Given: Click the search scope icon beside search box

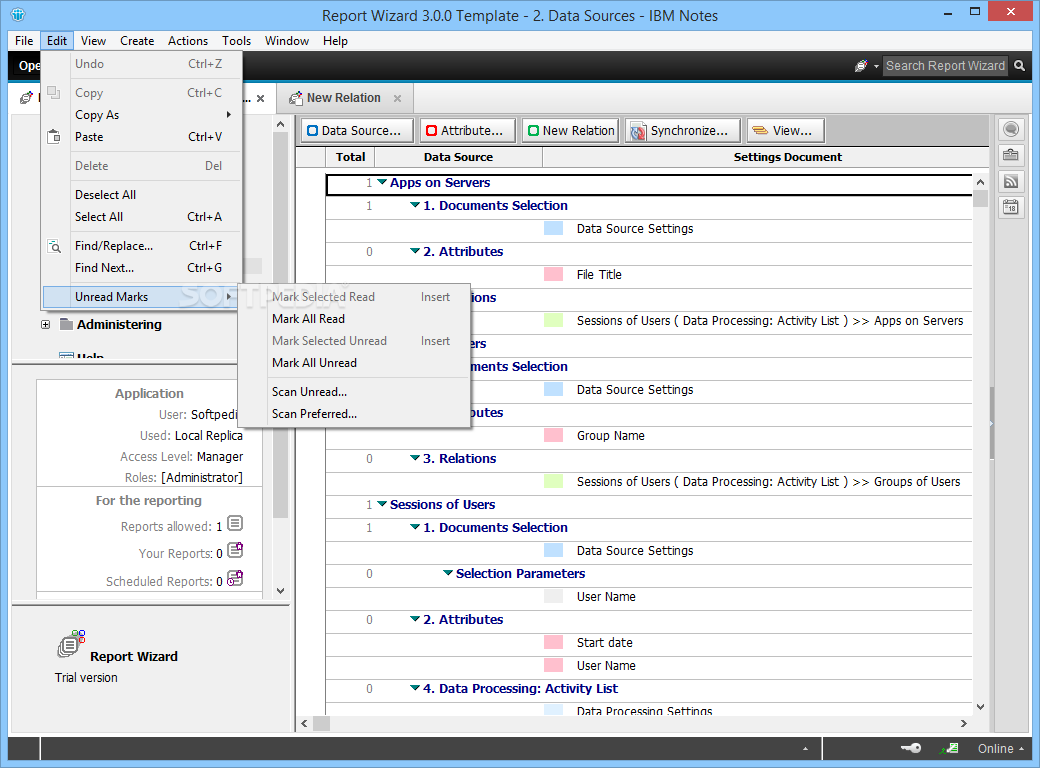Looking at the screenshot, I should click(861, 66).
